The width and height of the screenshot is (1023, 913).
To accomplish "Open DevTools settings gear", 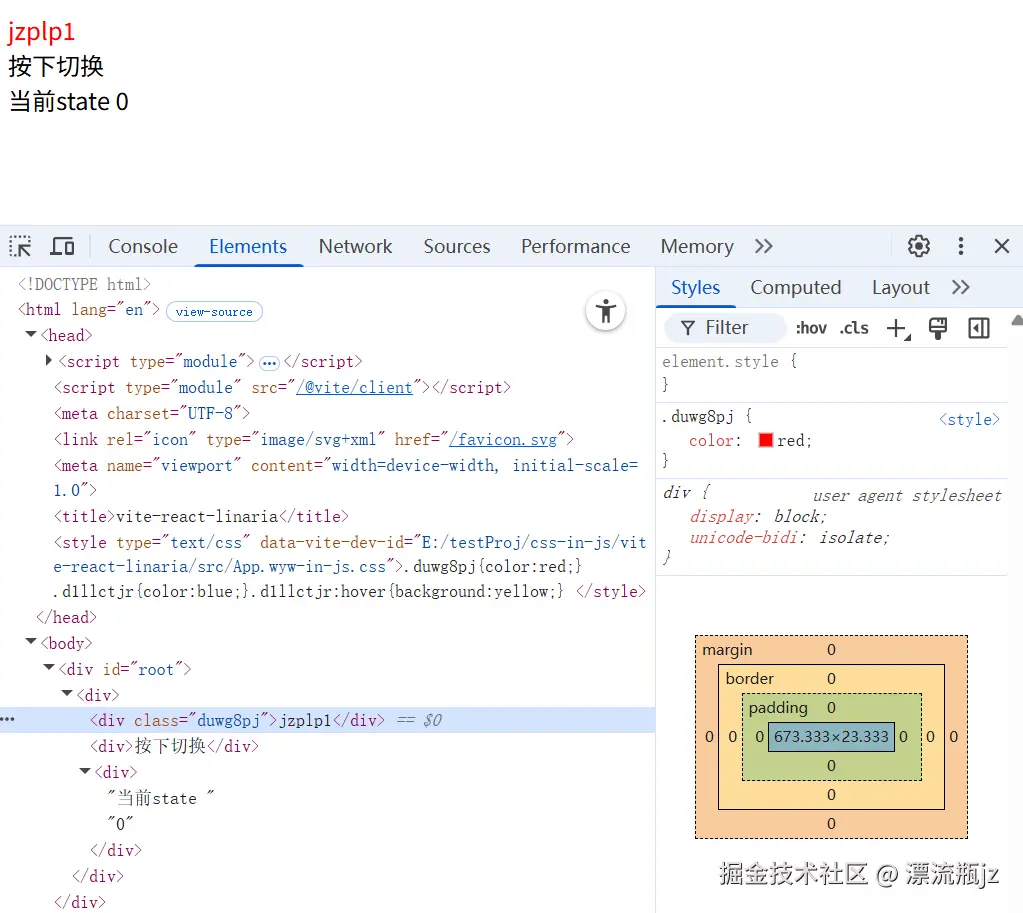I will pyautogui.click(x=918, y=246).
